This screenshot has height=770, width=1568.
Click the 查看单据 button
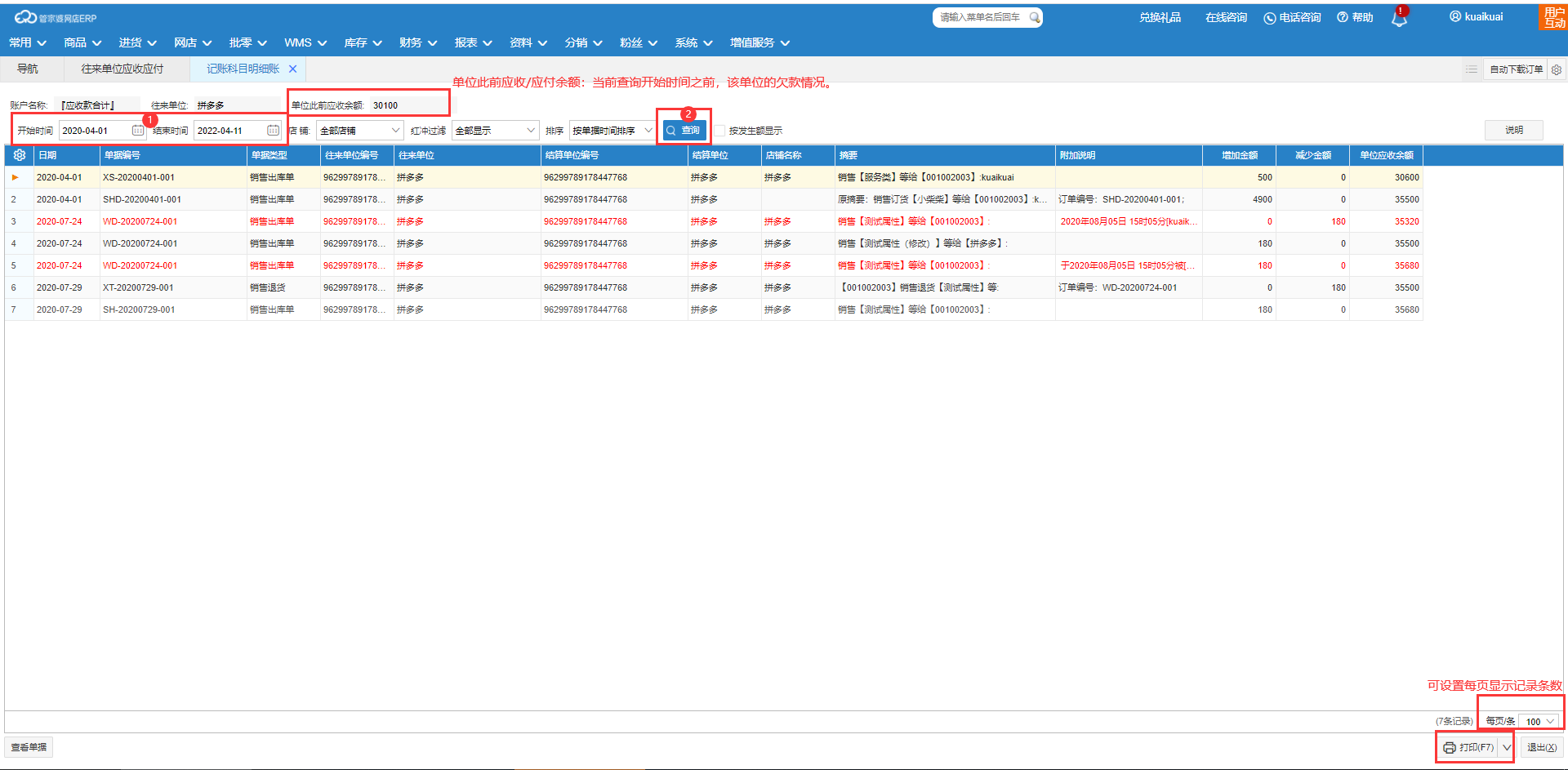coord(29,747)
